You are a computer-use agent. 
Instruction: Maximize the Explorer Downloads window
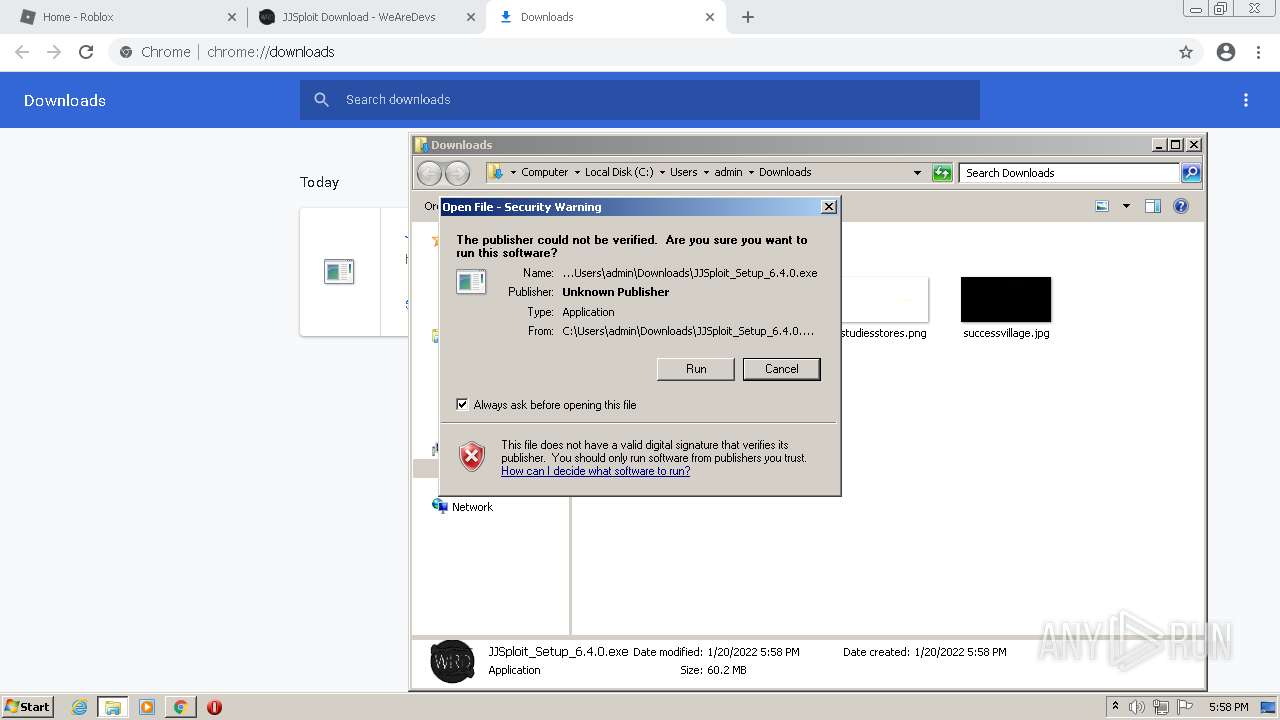click(x=1176, y=144)
